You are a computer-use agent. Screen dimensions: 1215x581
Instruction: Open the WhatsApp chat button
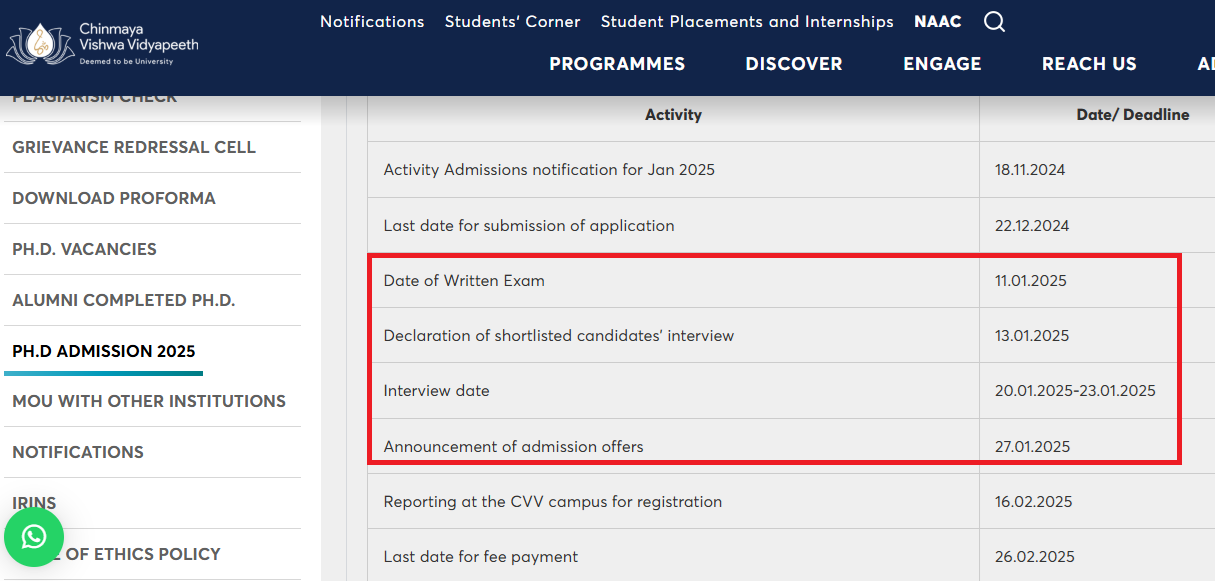(34, 537)
